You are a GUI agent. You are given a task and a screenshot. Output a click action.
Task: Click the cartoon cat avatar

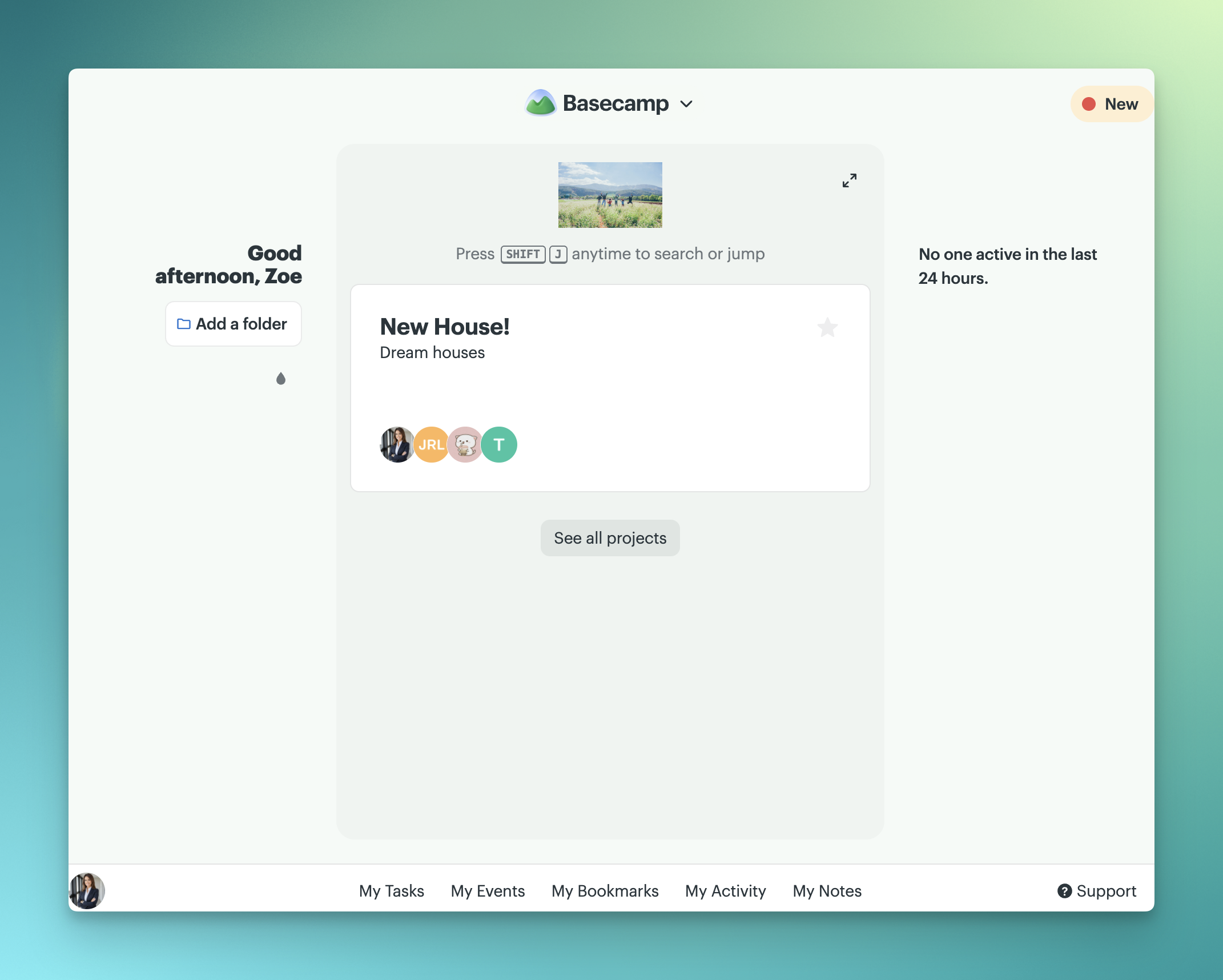click(x=465, y=444)
